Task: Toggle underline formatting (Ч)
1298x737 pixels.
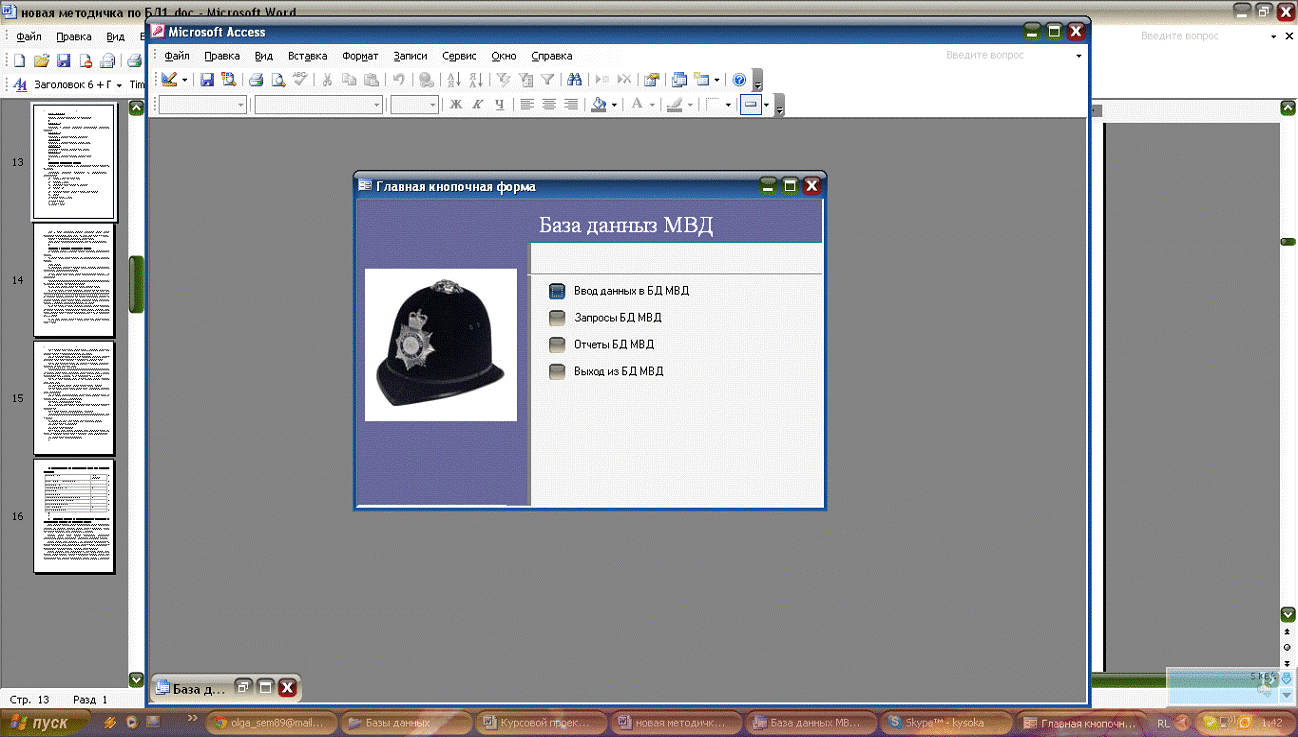Action: (500, 105)
